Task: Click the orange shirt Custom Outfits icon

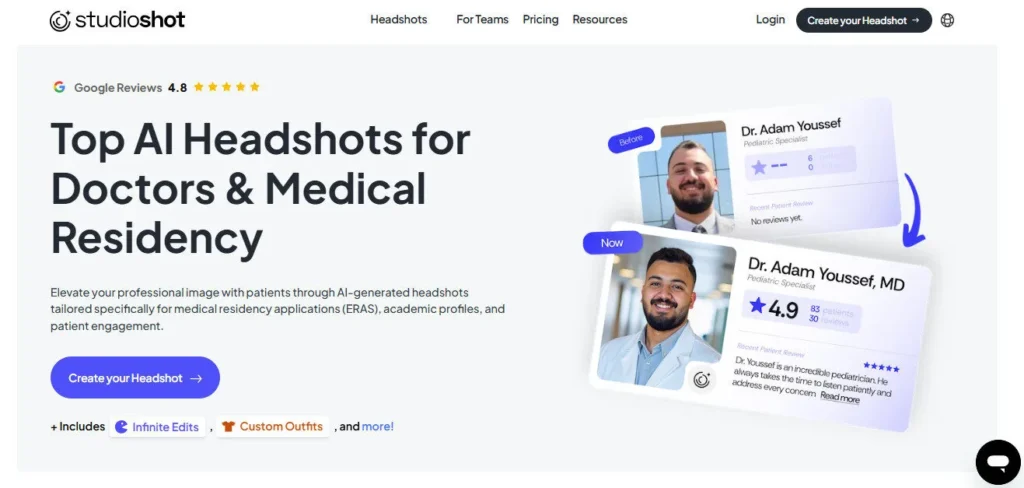Action: pyautogui.click(x=227, y=427)
